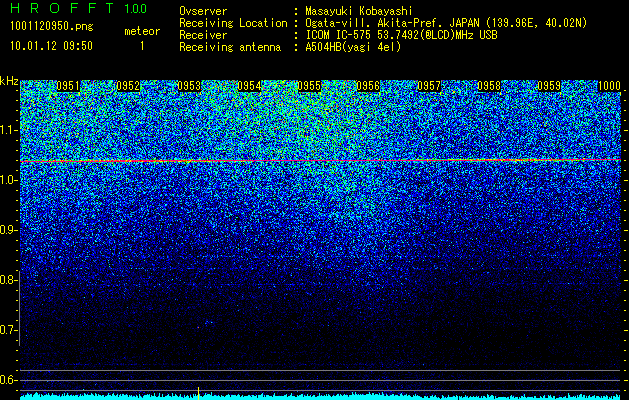The width and height of the screenshot is (629, 400).
Task: Click the 0955 time marker
Action: [x=309, y=86]
